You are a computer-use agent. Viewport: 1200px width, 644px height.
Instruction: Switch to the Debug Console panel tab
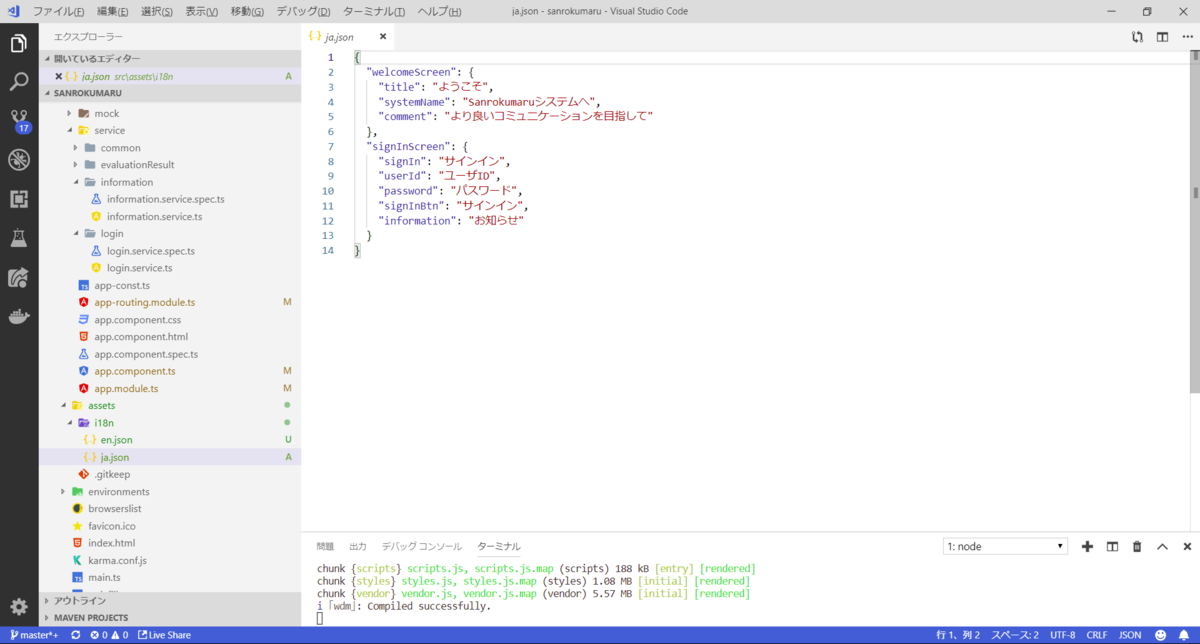pos(422,546)
